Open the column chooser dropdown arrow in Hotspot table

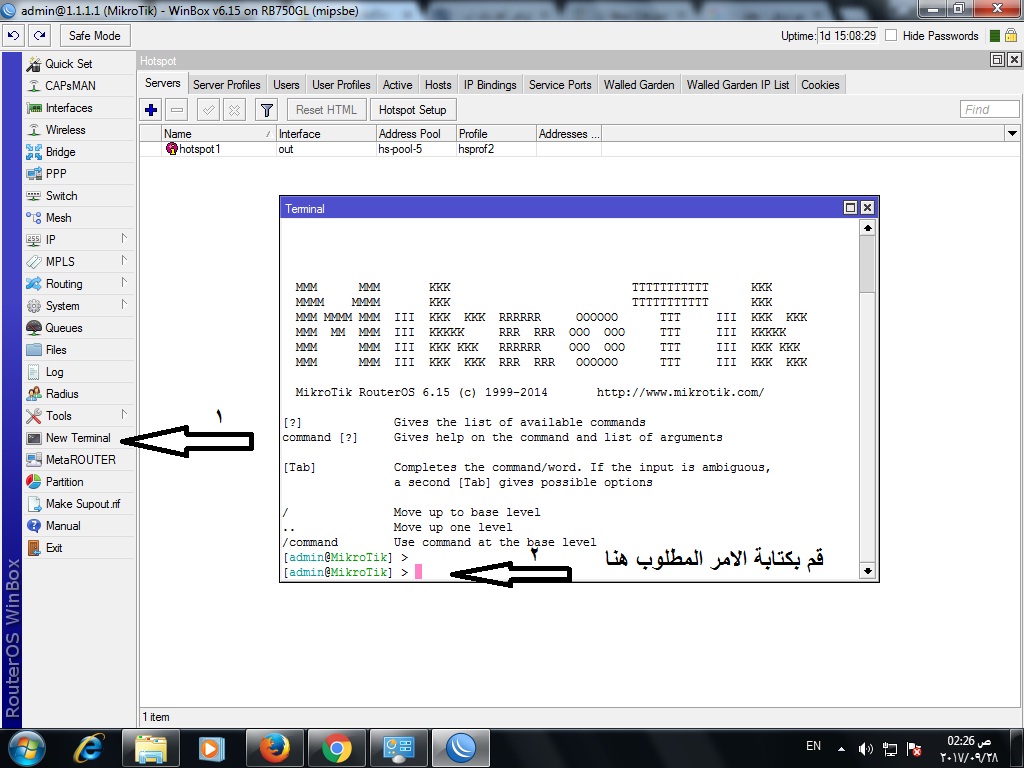(1012, 133)
